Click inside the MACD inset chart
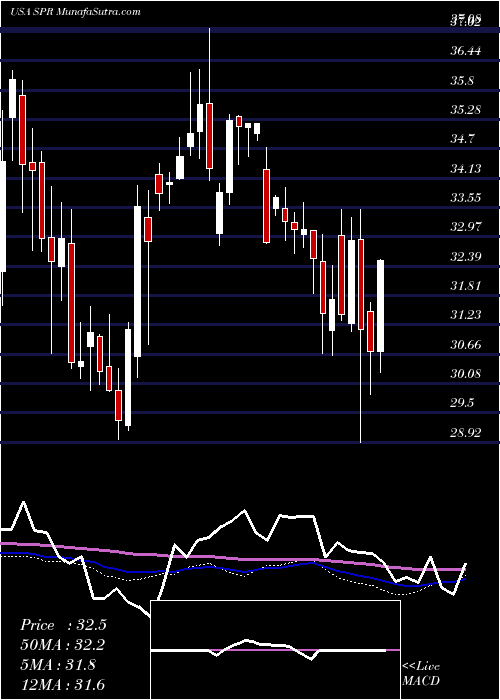500x700 pixels. pyautogui.click(x=275, y=650)
